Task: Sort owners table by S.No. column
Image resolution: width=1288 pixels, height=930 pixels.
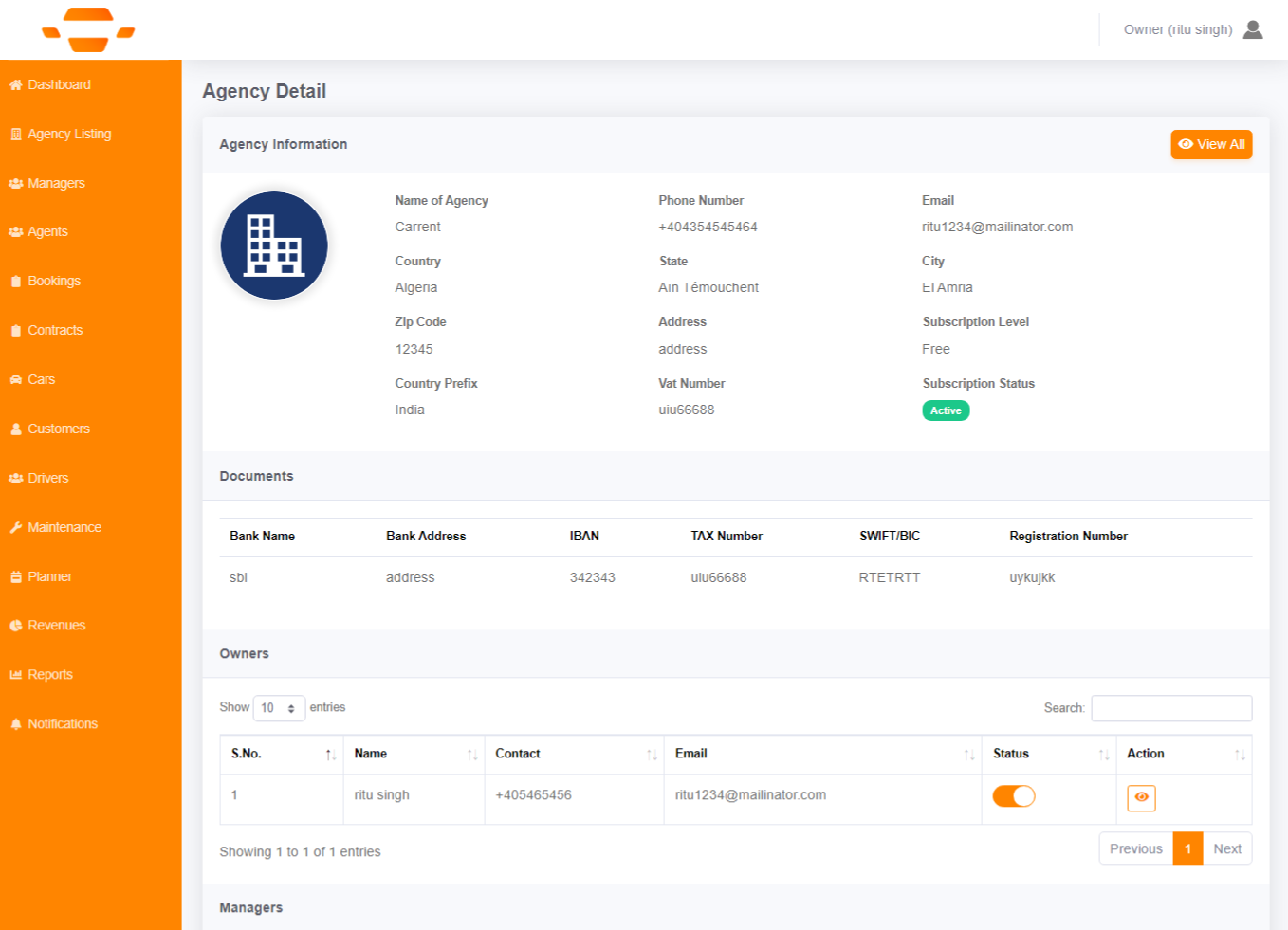Action: [281, 754]
